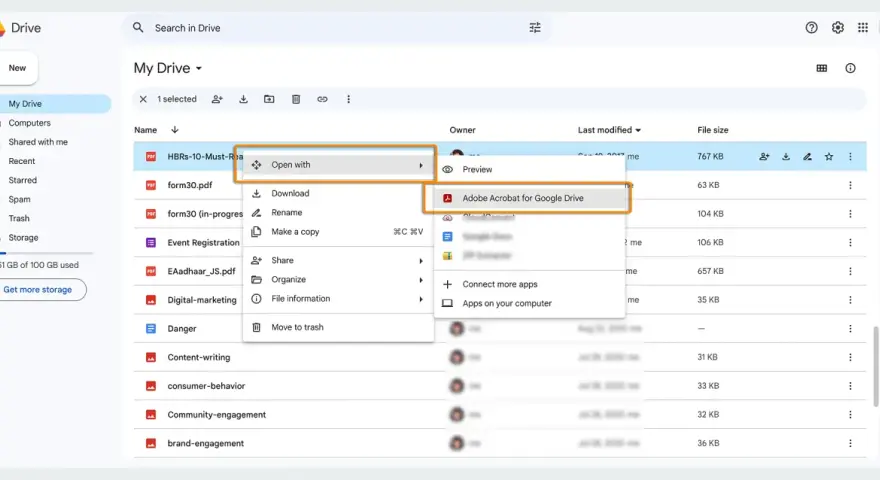Click the trash icon in selection toolbar
The width and height of the screenshot is (880, 480).
296,99
